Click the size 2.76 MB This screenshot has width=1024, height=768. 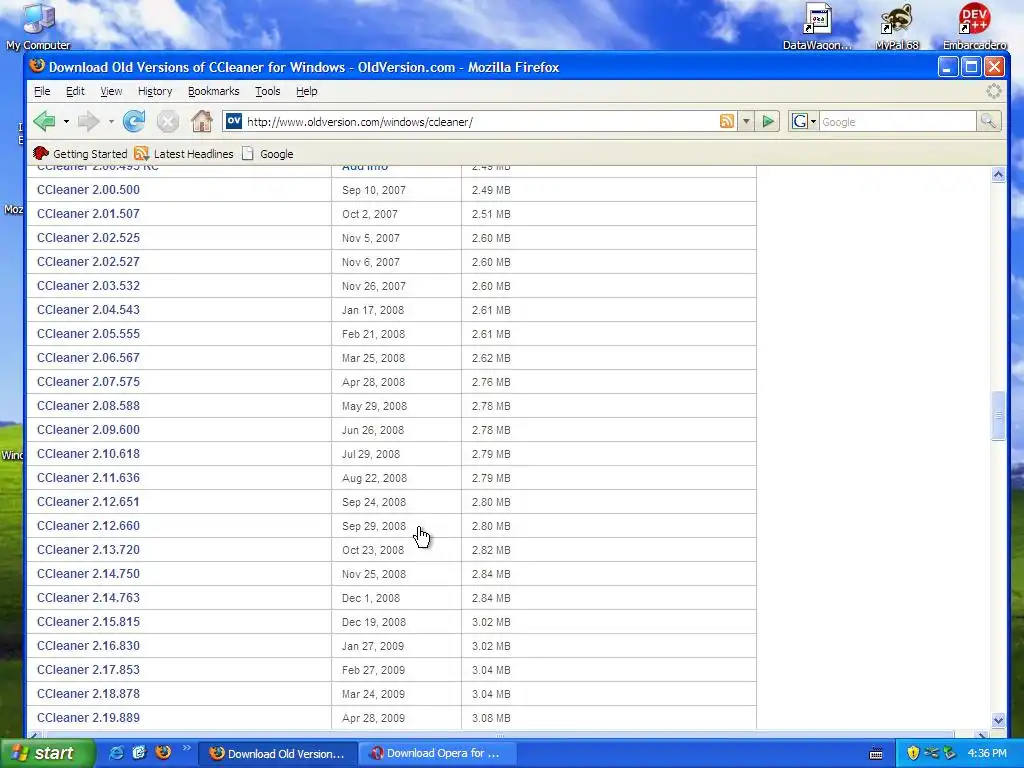pos(491,382)
